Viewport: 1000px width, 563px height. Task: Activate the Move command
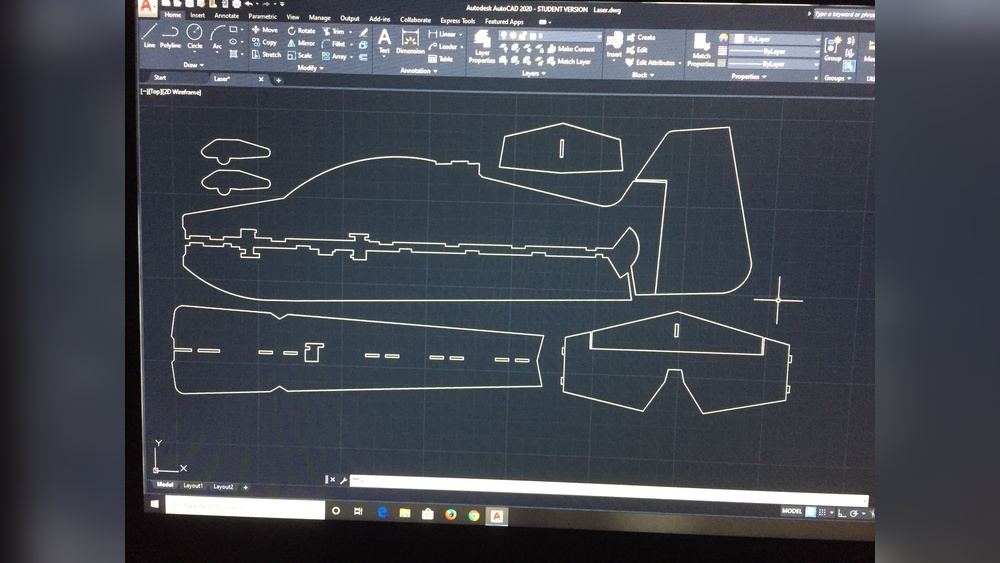265,30
